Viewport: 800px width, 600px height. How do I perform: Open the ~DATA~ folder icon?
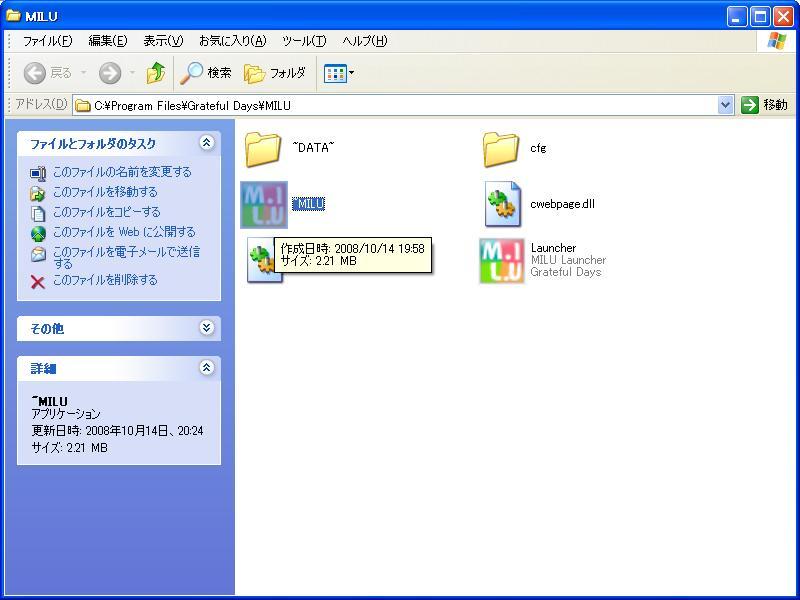pos(264,149)
